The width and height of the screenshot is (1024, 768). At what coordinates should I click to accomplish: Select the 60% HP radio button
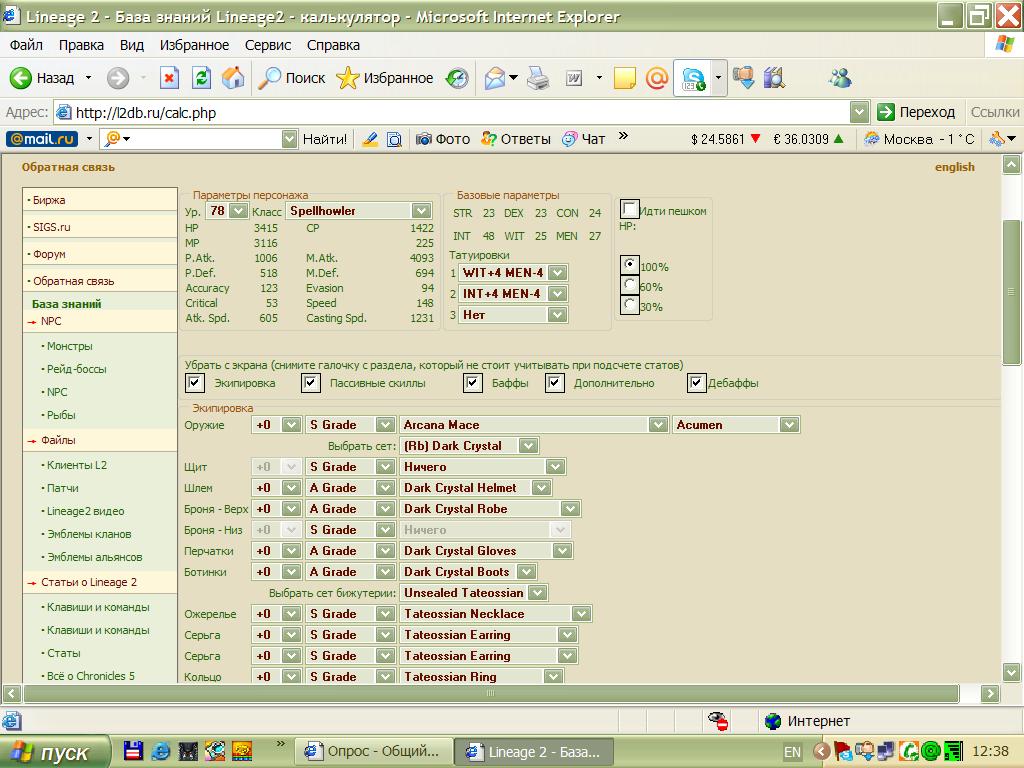629,286
